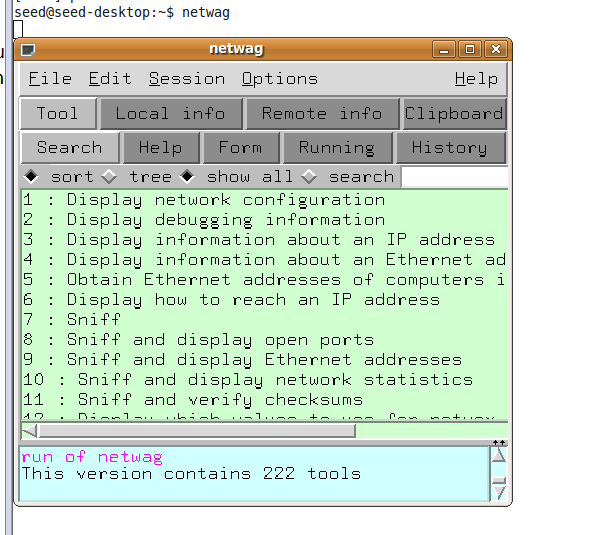Select tool 10 Sniff and display network statistics
Viewport: 603px width, 535px height.
[265, 380]
